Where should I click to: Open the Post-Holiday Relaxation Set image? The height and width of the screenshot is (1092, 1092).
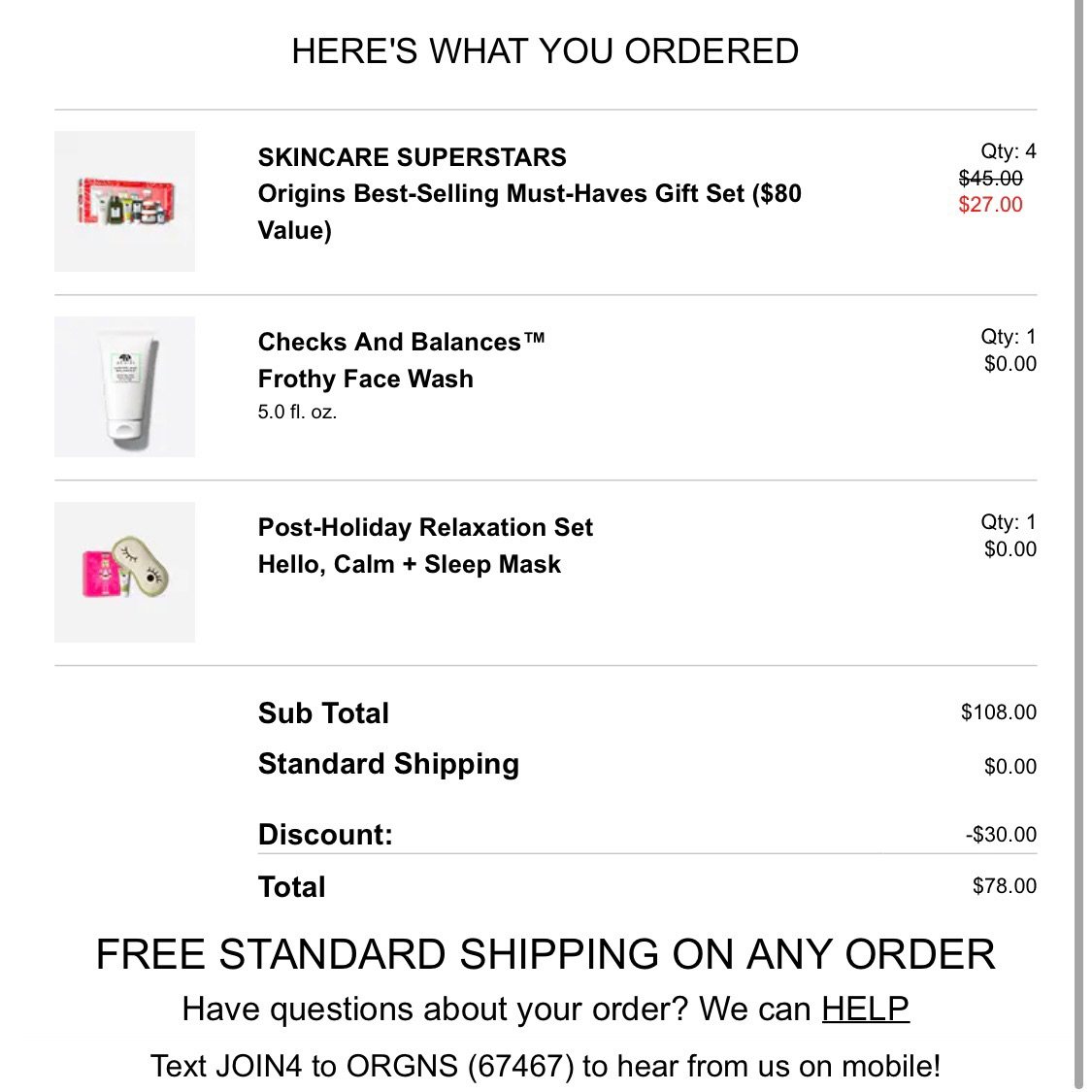(x=124, y=572)
